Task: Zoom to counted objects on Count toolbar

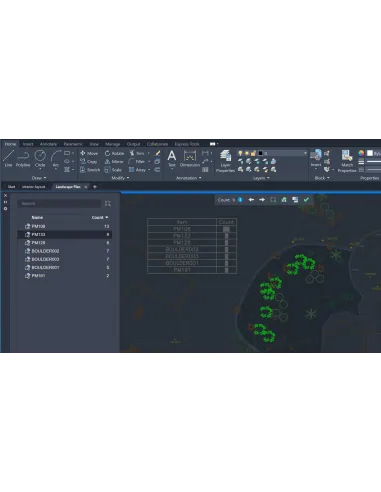Action: click(273, 200)
